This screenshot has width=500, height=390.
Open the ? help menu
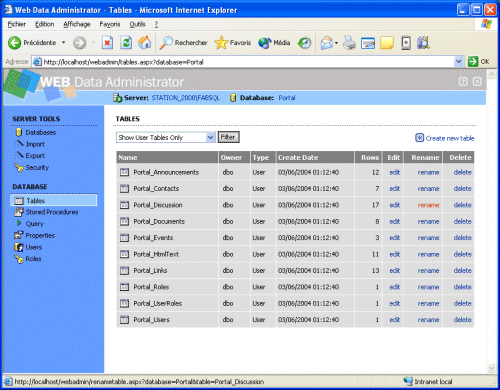tap(156, 24)
